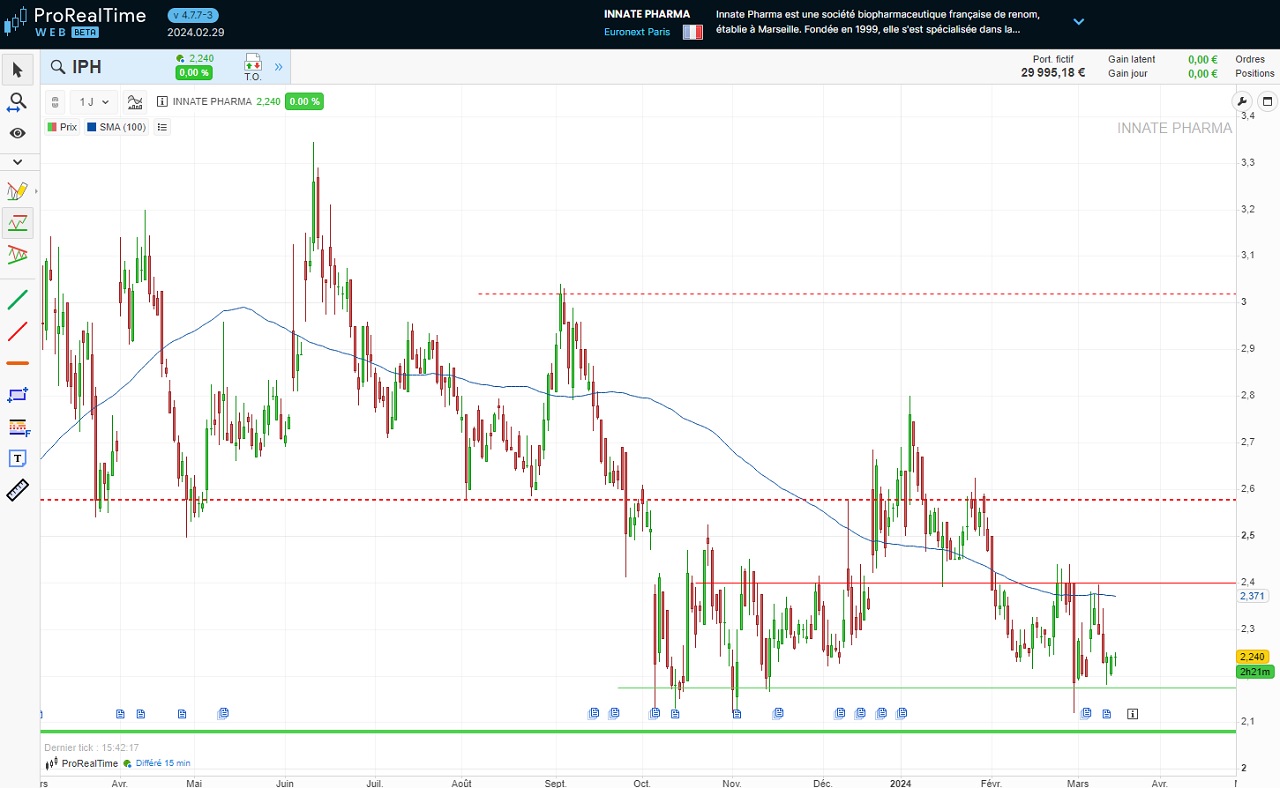Open the indicators chart icon
Image resolution: width=1280 pixels, height=788 pixels.
(135, 102)
